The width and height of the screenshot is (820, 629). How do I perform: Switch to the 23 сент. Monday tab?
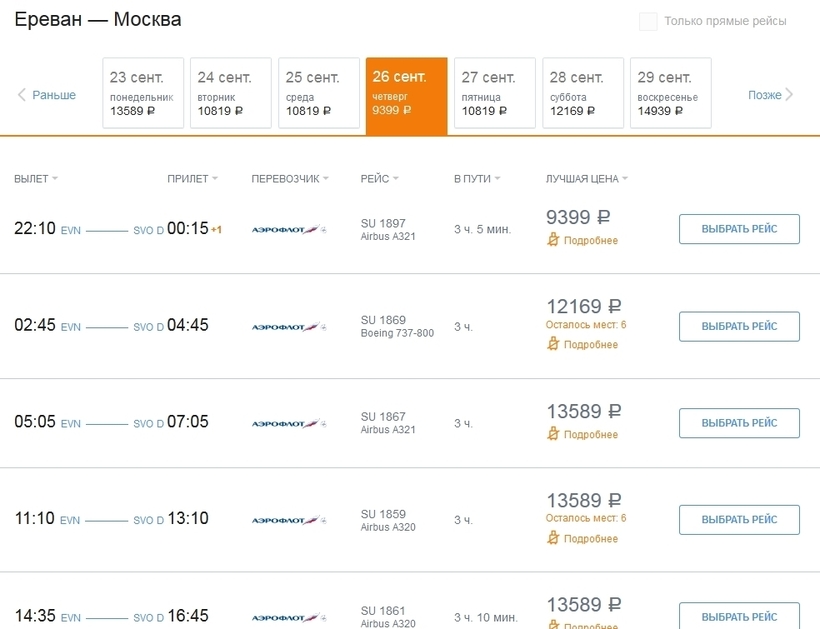click(x=143, y=93)
